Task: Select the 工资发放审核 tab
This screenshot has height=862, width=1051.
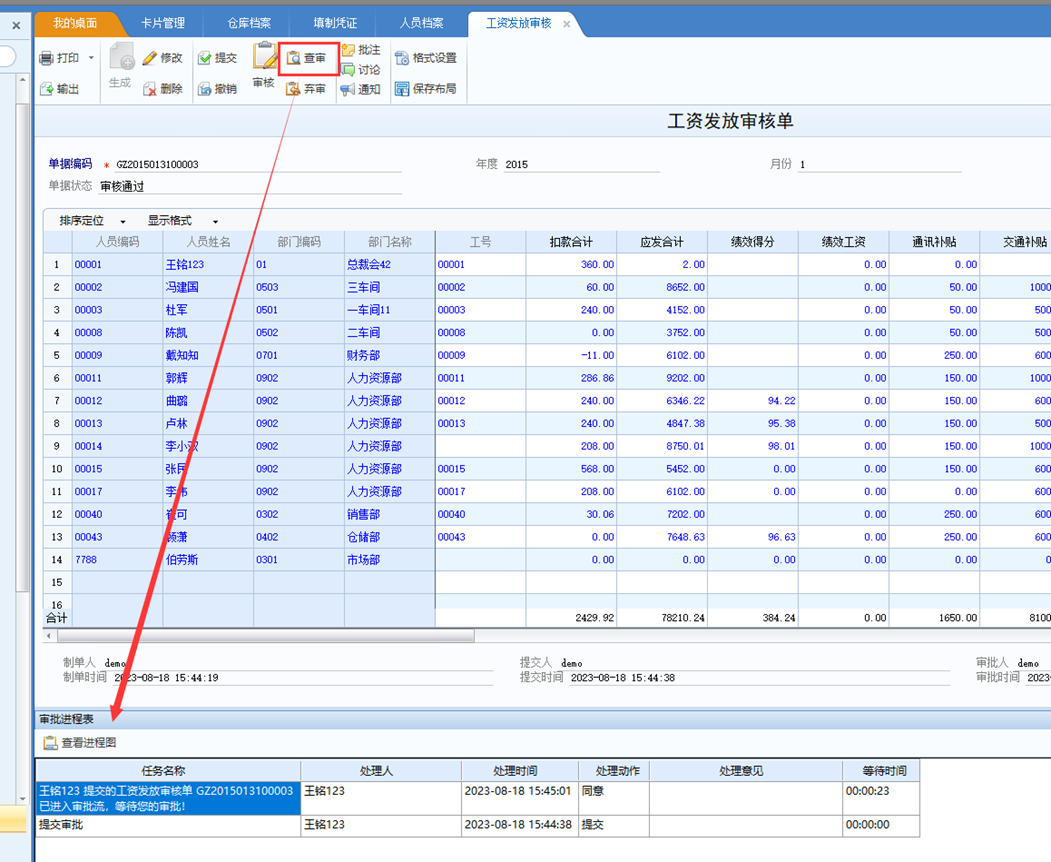Action: 519,23
